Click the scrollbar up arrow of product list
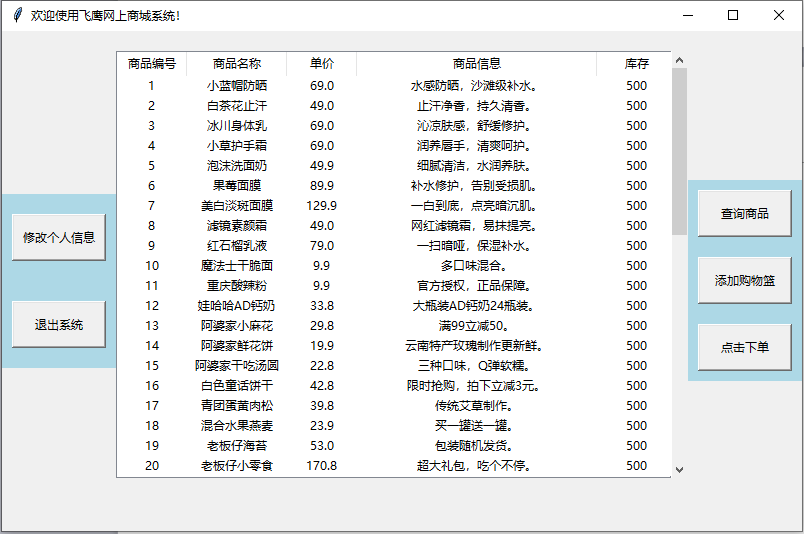The width and height of the screenshot is (804, 534). (679, 60)
